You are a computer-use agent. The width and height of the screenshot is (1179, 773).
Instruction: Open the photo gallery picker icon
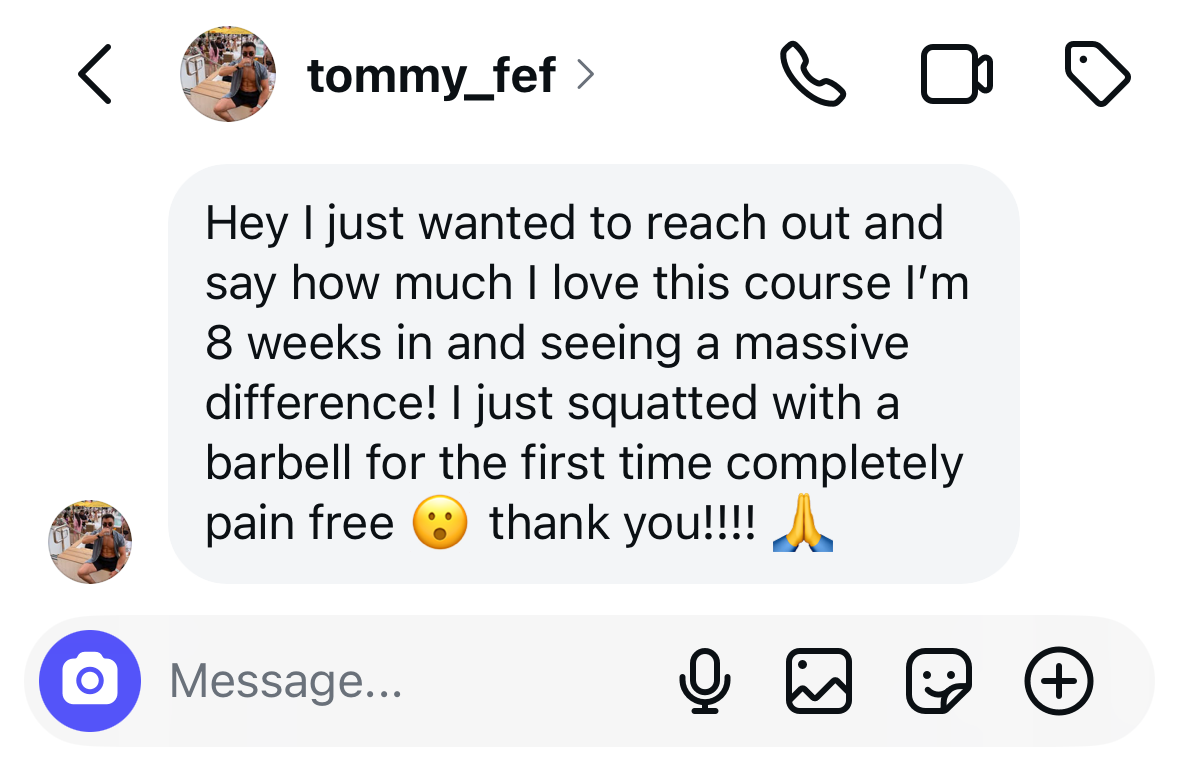coord(819,681)
